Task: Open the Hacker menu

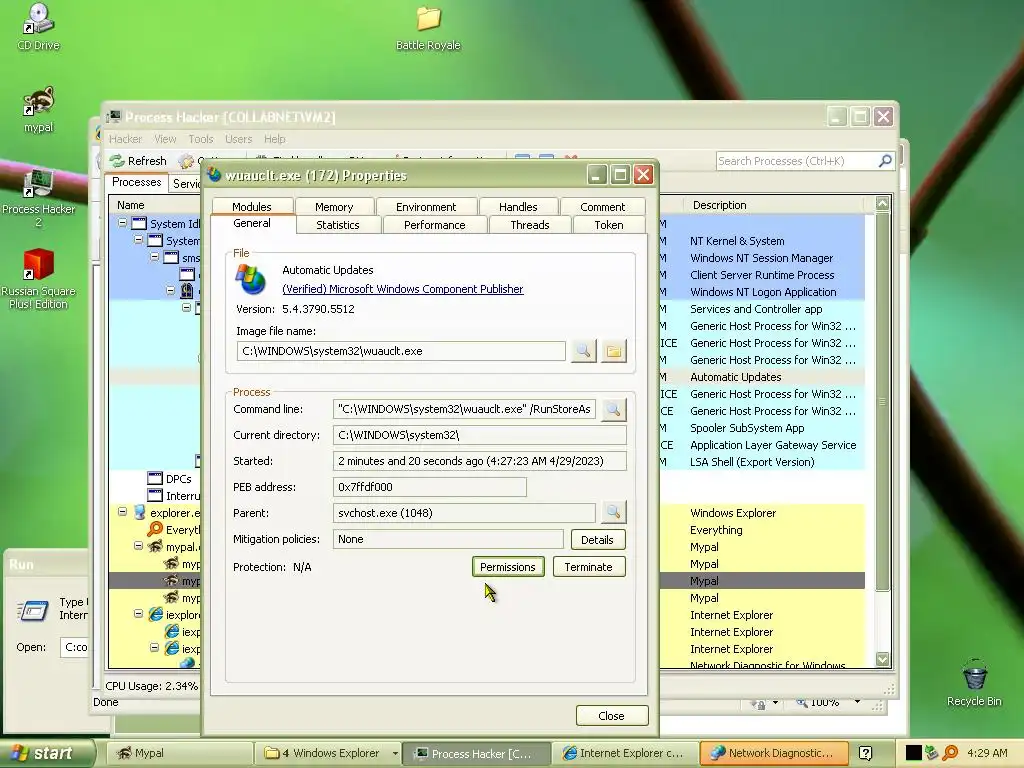Action: tap(125, 139)
